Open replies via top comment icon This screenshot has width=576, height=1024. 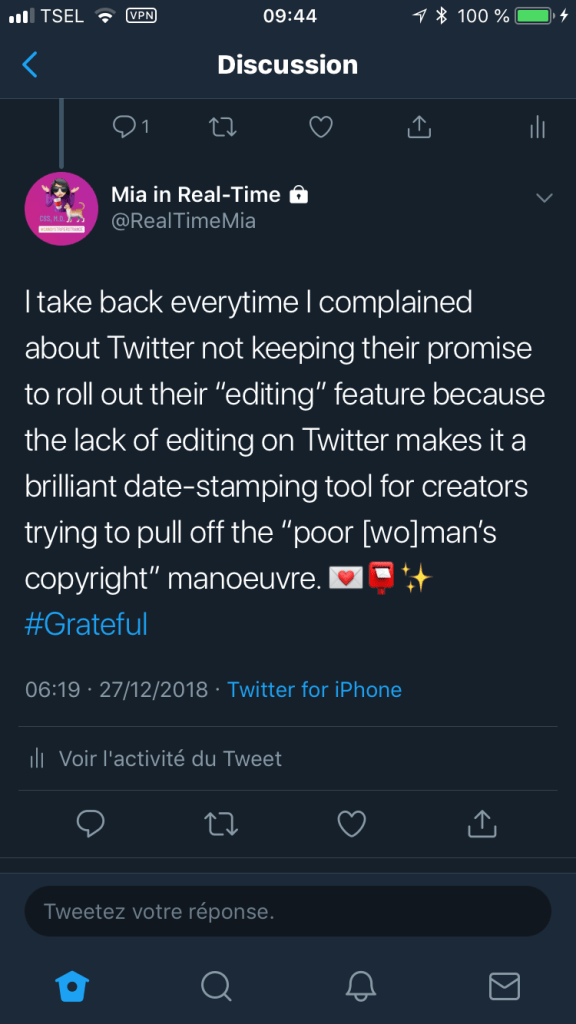131,127
